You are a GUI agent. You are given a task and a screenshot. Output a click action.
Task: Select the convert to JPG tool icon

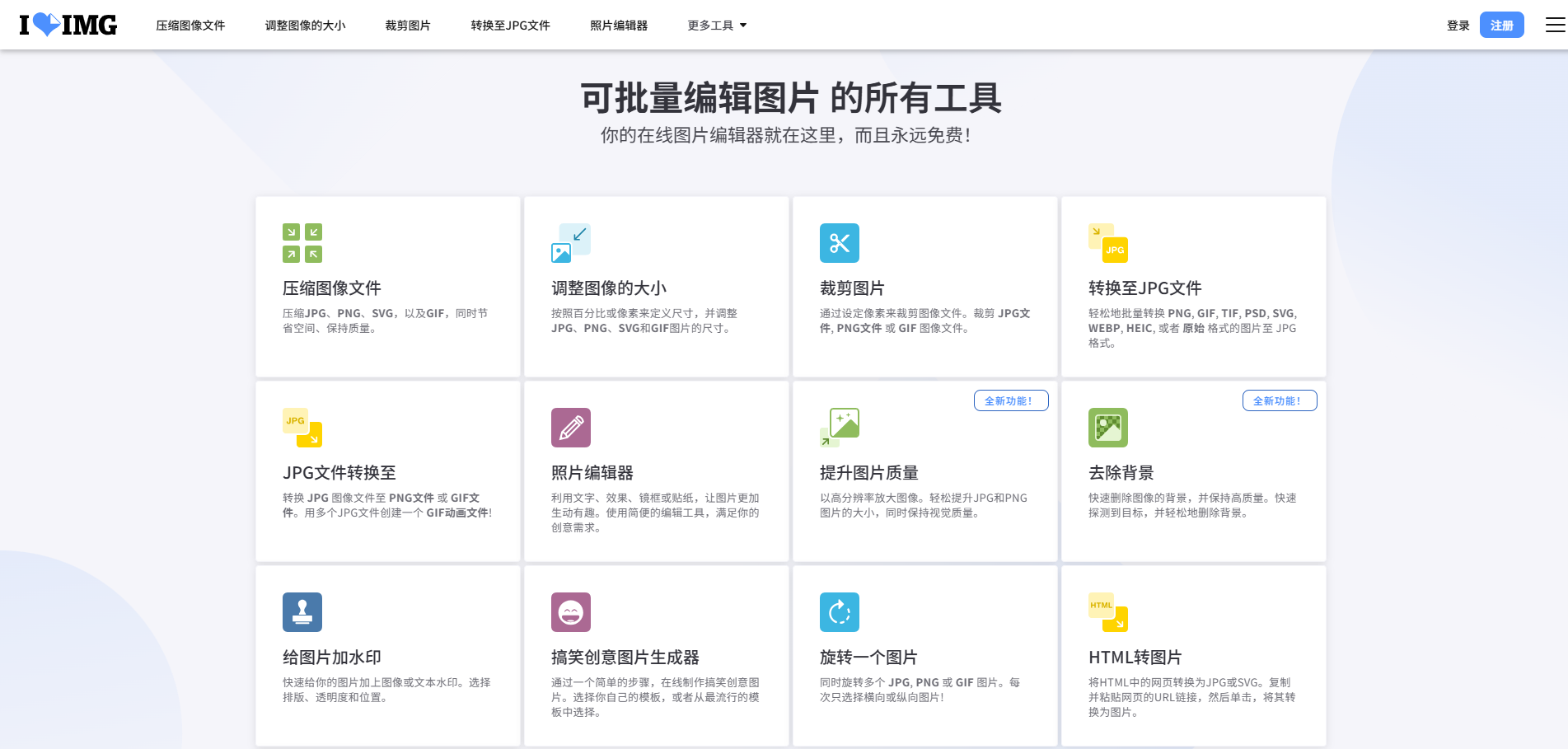coord(1107,243)
